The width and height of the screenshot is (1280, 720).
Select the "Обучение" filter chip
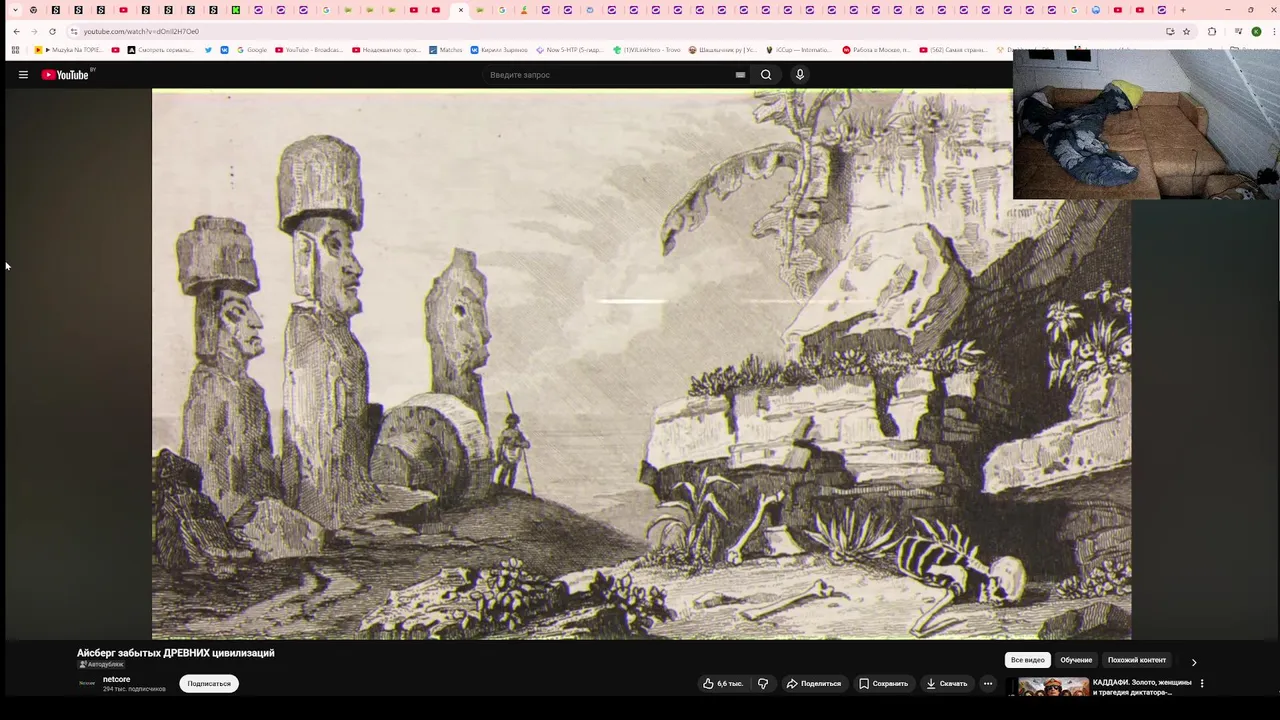(1076, 660)
